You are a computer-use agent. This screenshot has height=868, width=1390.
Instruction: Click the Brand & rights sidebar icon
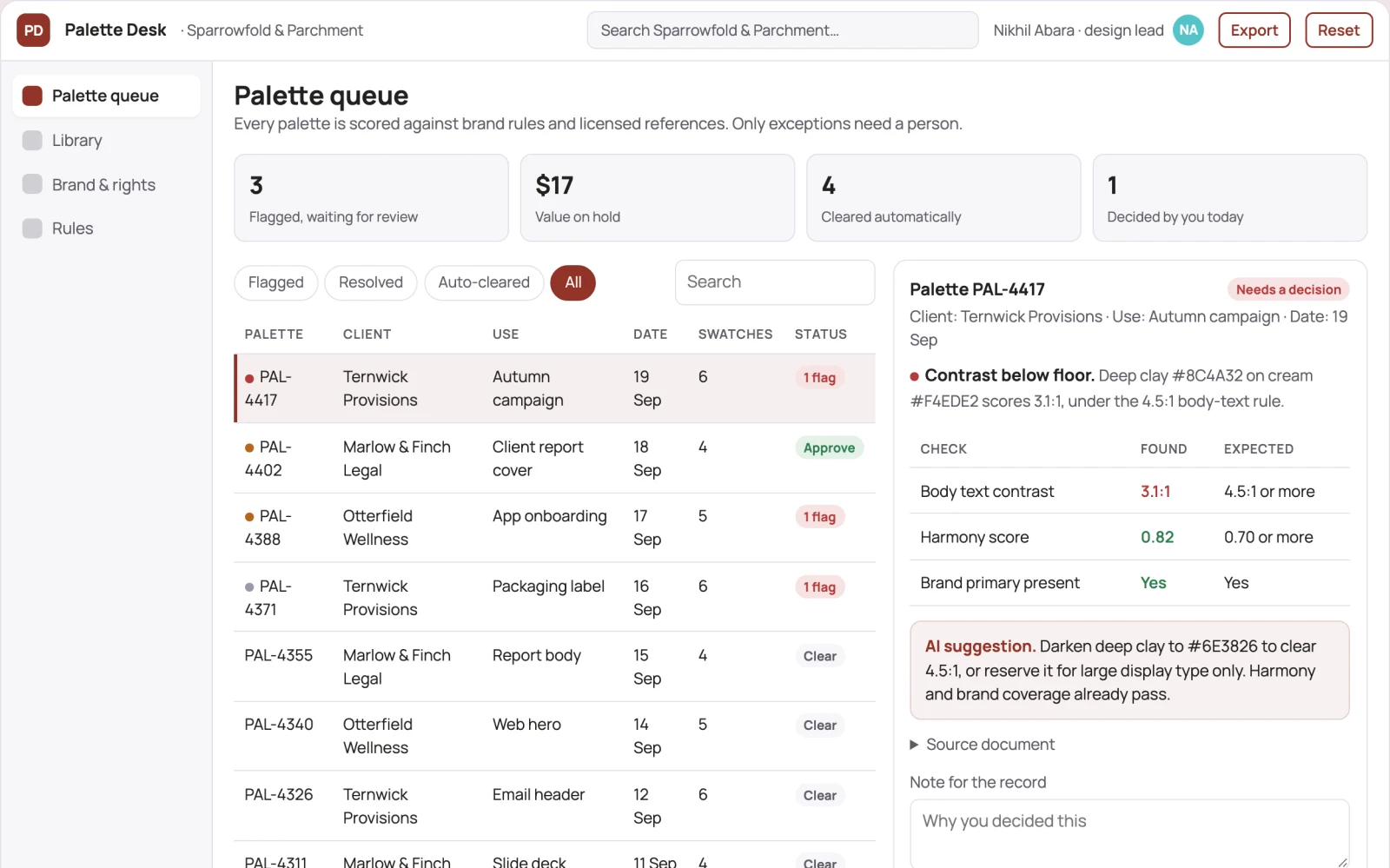pos(32,184)
